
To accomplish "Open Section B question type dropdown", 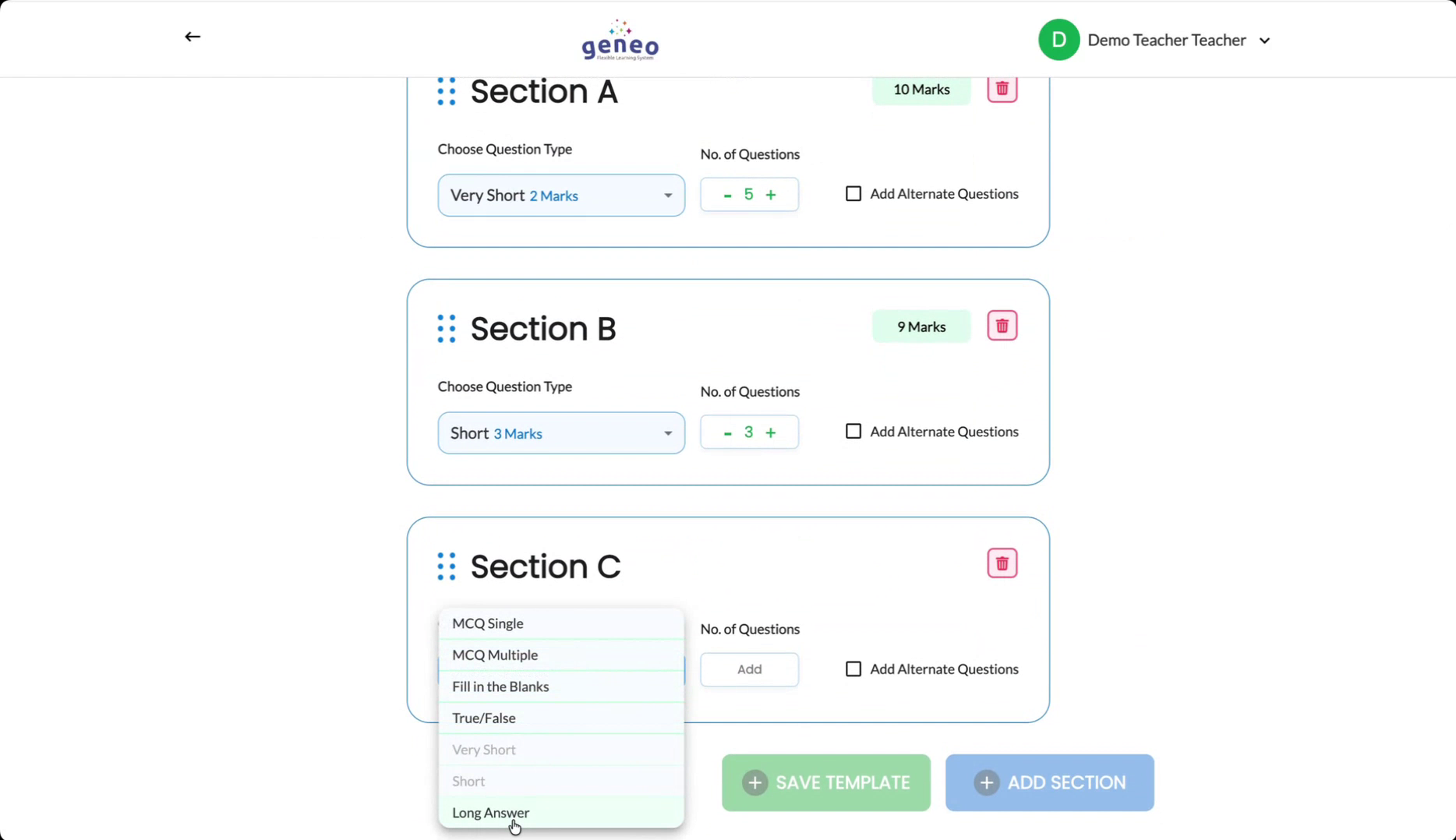I will [561, 433].
